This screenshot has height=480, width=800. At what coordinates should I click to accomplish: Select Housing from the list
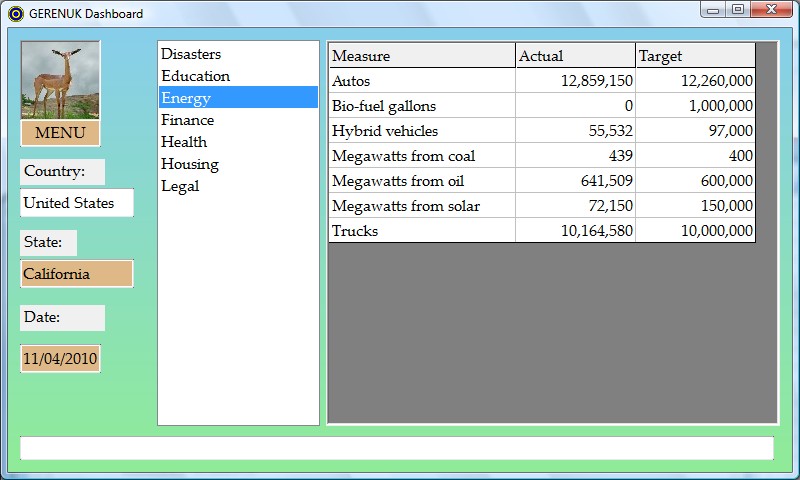coord(190,164)
